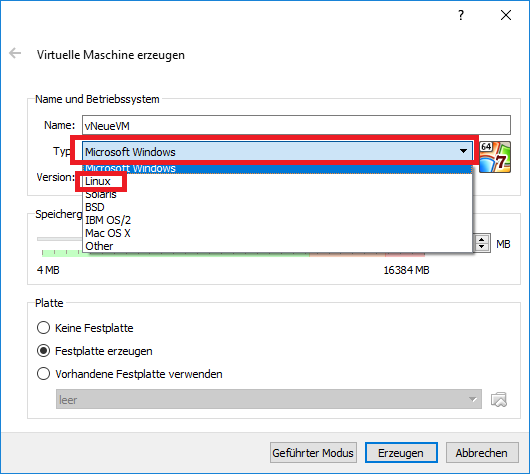
Task: Click the 16384 MB maximum label
Action: (x=406, y=270)
